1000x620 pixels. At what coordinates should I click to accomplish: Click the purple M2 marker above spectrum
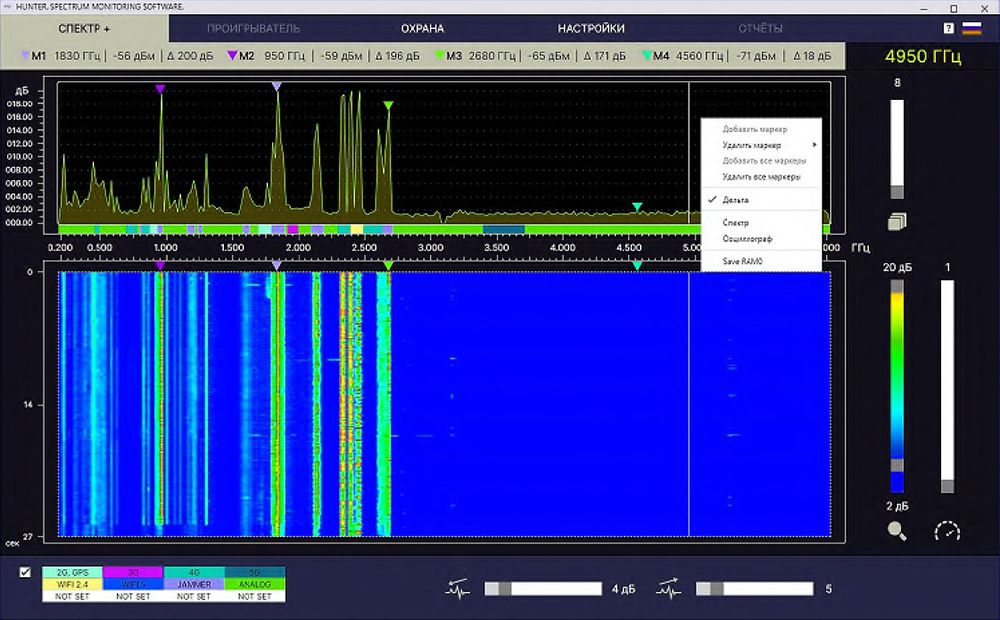pos(160,90)
